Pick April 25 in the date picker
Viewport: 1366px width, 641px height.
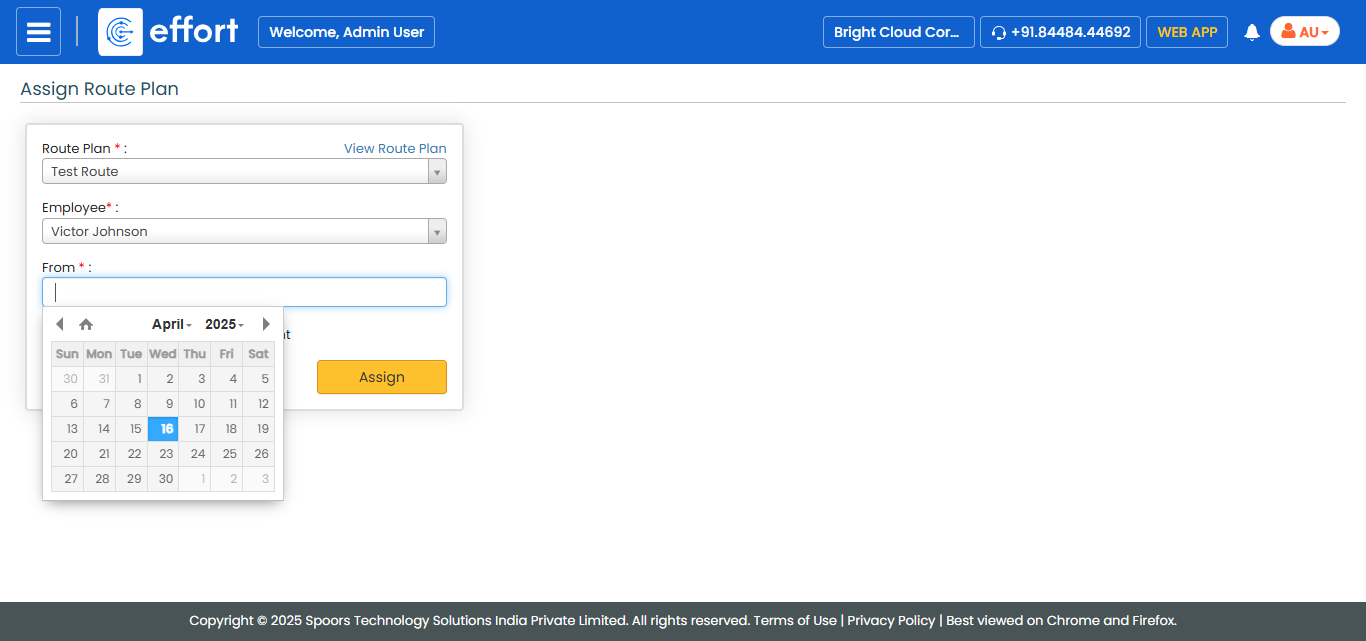(227, 454)
